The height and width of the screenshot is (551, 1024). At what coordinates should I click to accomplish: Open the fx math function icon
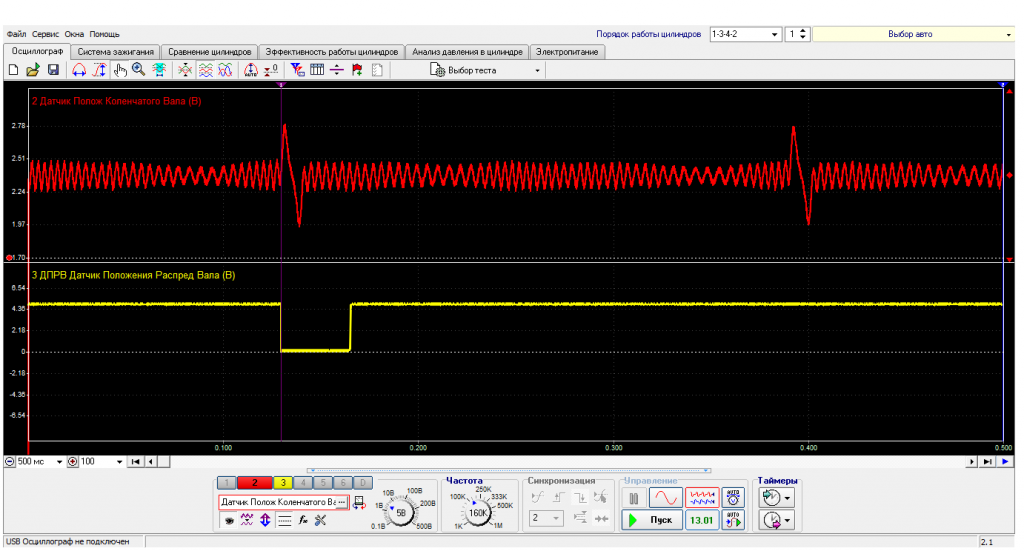click(302, 520)
